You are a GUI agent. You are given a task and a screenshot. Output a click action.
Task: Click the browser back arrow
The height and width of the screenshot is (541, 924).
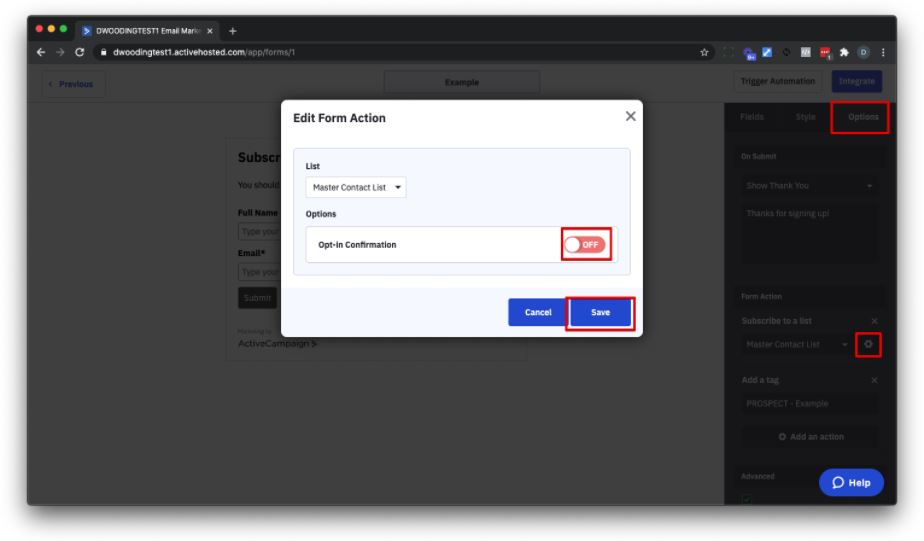pos(41,52)
